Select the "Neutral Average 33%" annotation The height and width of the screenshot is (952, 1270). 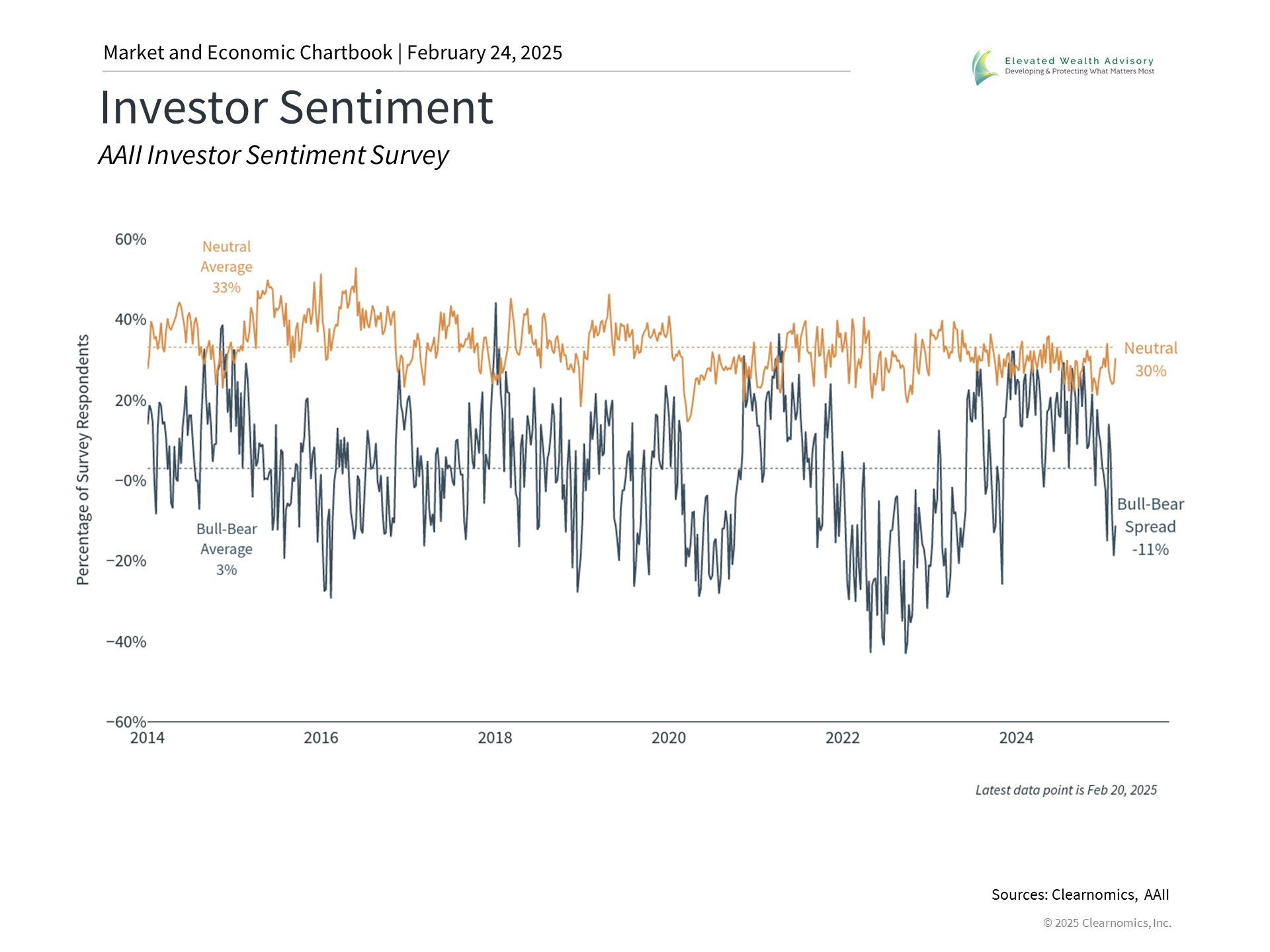[x=226, y=267]
